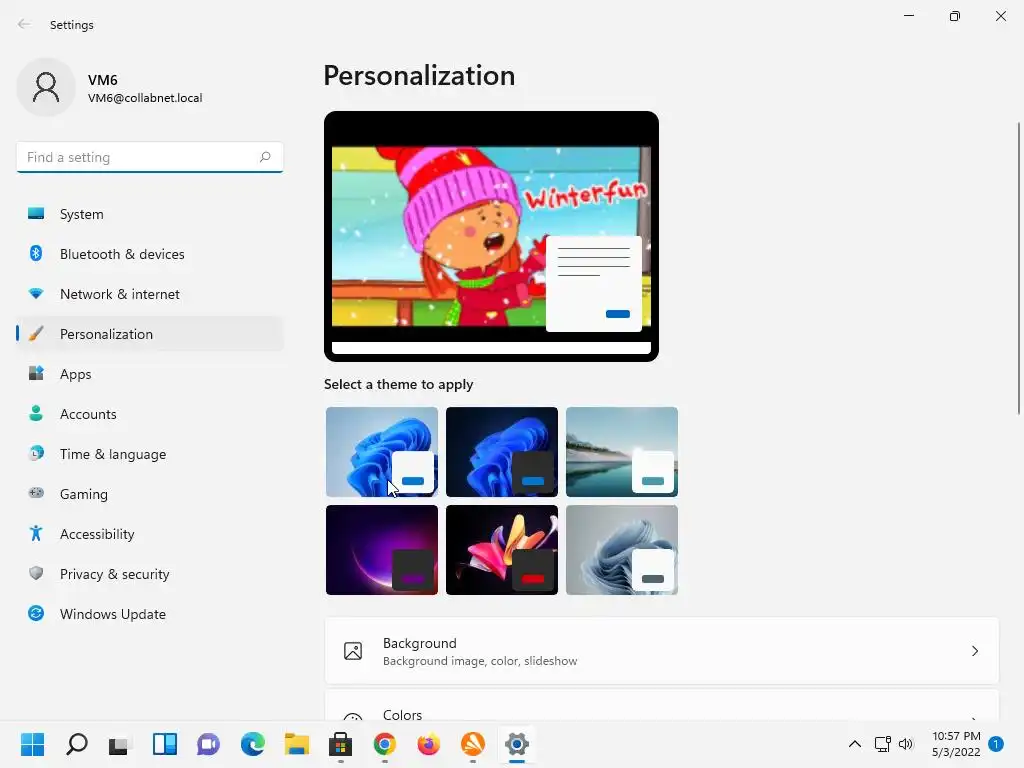Click the notification badge in tray
The width and height of the screenshot is (1024, 768).
[x=996, y=744]
